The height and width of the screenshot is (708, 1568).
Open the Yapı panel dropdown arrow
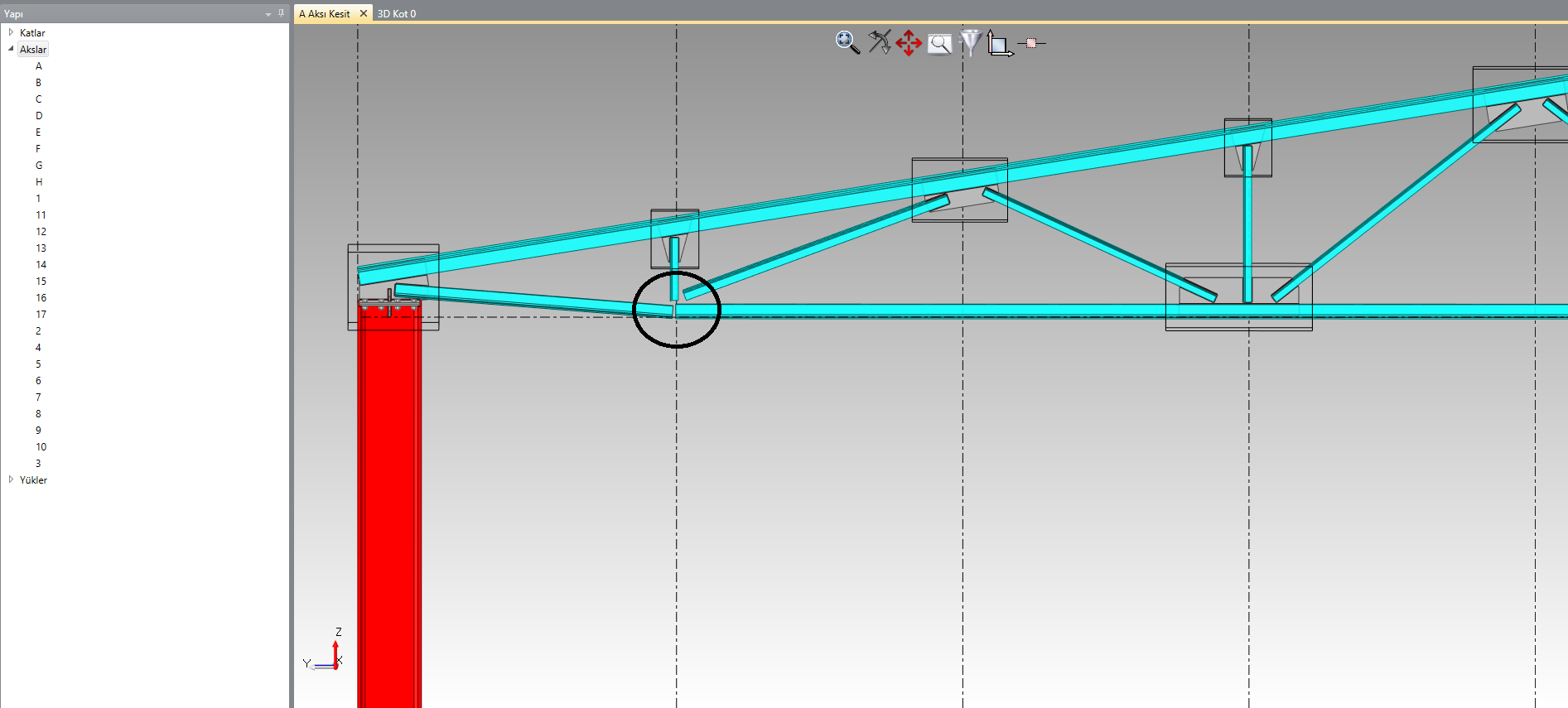pos(268,14)
